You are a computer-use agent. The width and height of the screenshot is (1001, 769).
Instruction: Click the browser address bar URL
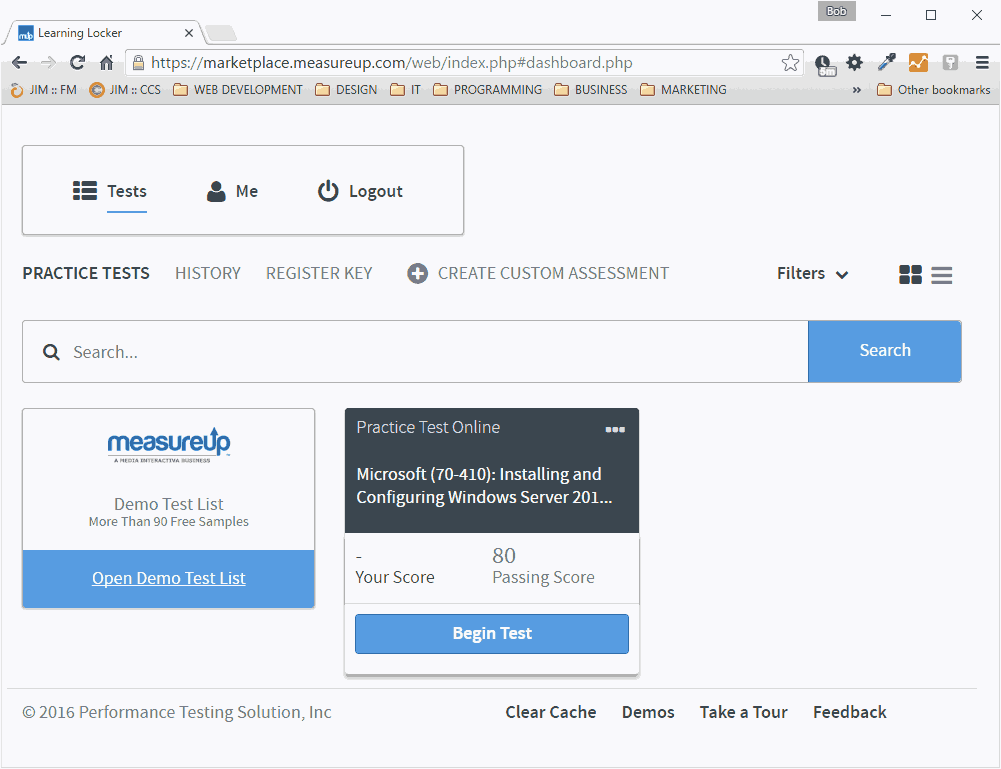point(392,63)
